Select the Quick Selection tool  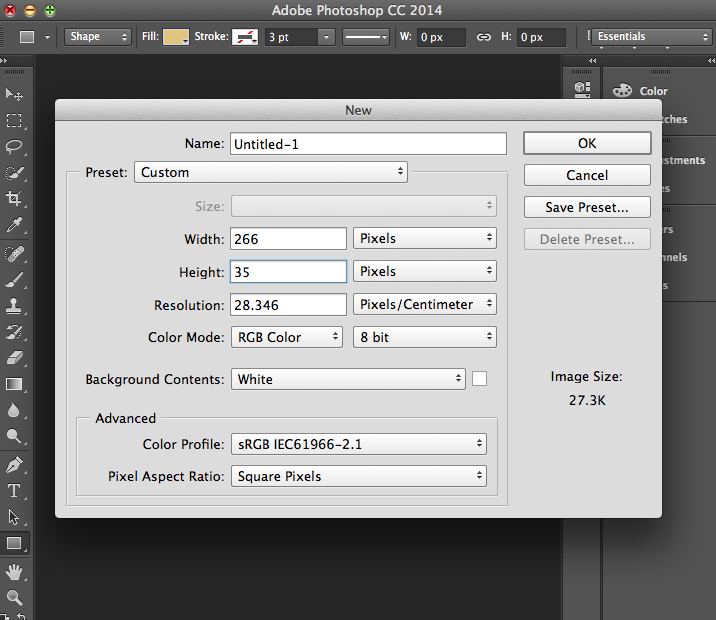coord(14,173)
